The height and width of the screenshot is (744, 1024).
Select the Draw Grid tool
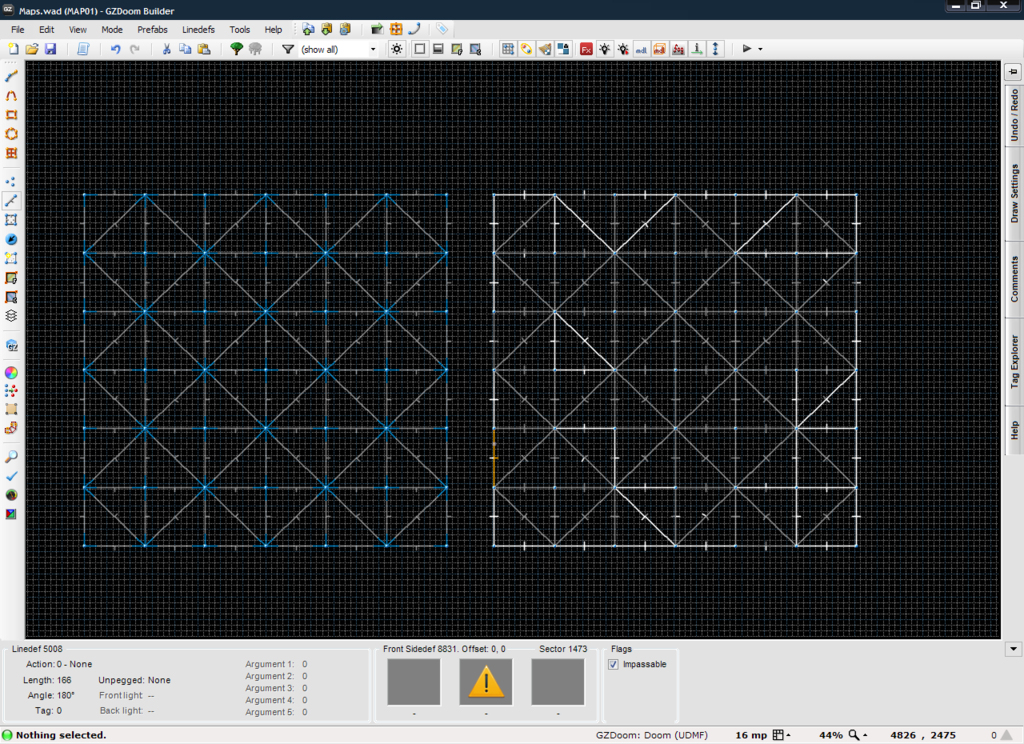(x=11, y=154)
